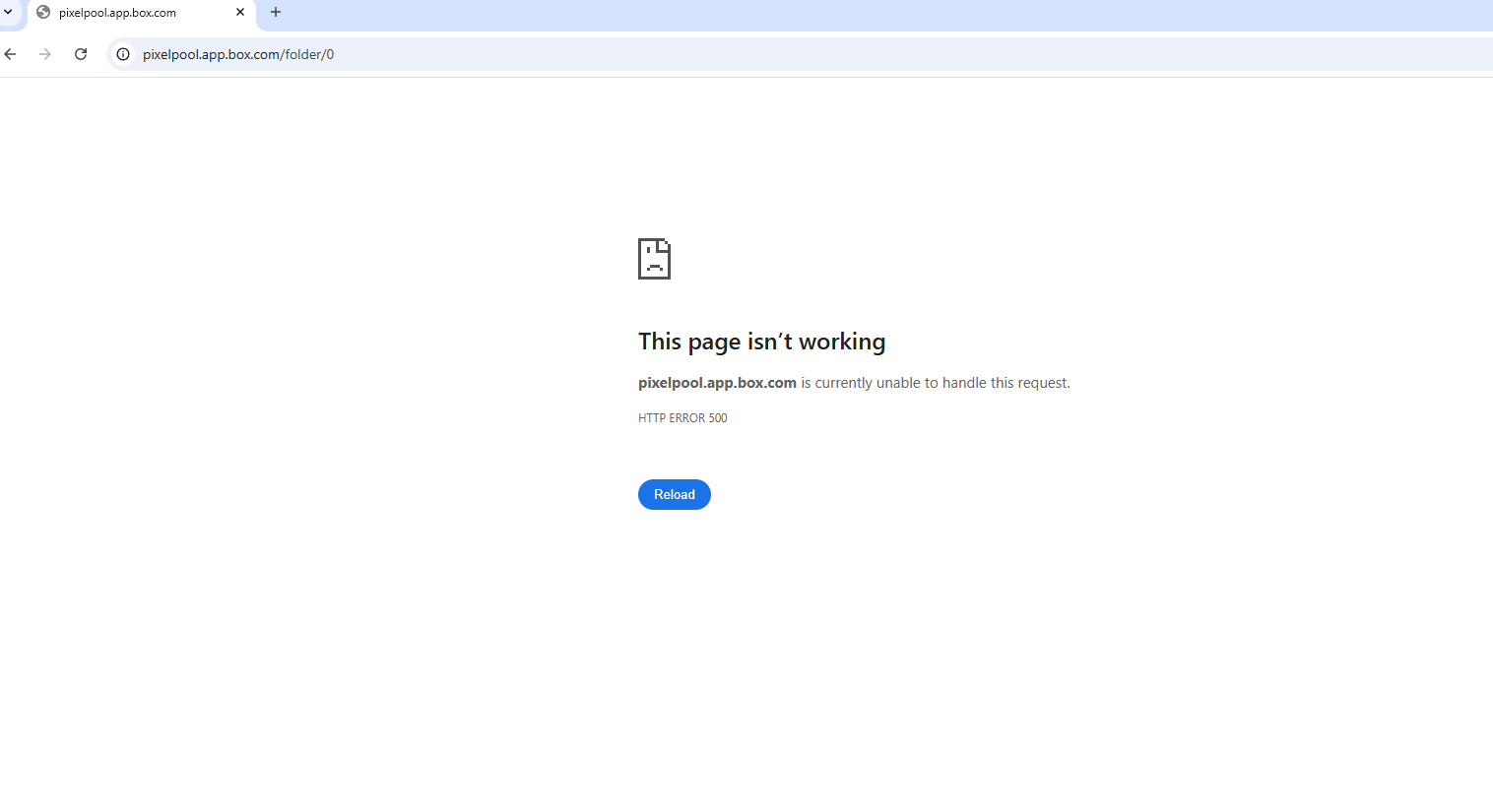Viewport: 1493px width, 812px height.
Task: Select the pixelpool.app.box.com tab title
Action: coord(117,13)
